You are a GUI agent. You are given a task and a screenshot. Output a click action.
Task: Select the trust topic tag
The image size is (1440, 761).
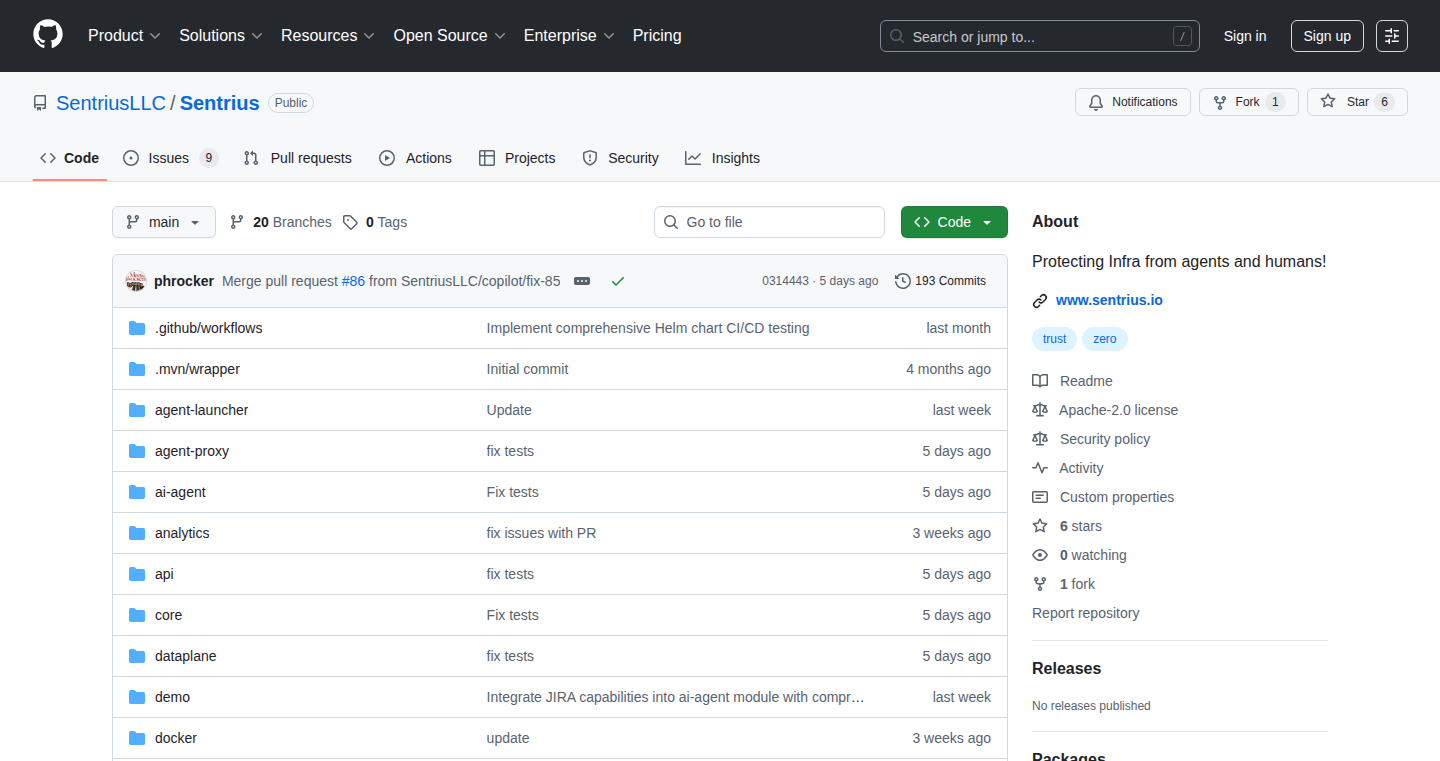(1054, 339)
